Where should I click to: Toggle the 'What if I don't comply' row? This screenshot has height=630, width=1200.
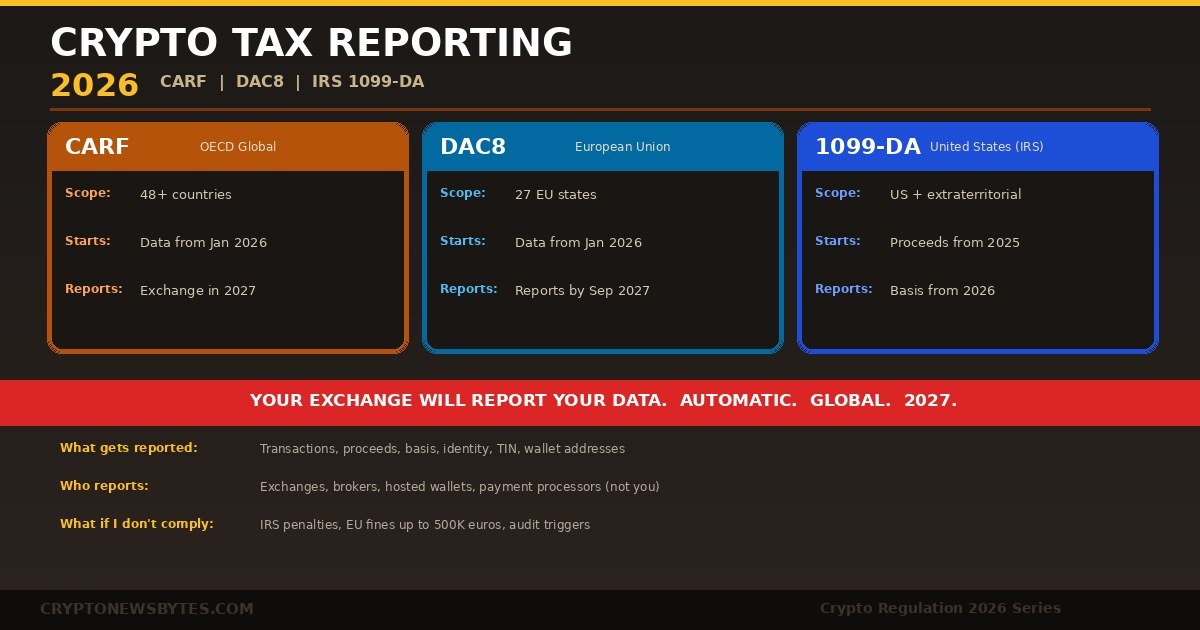[x=138, y=524]
